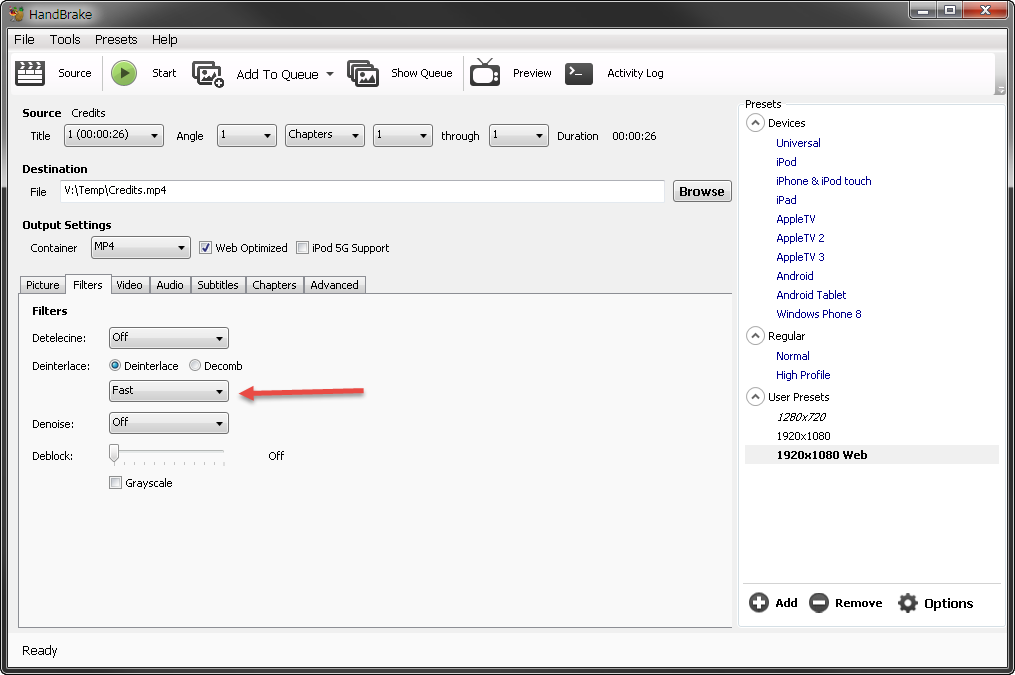Click the Add preset plus icon
The height and width of the screenshot is (675, 1015).
759,603
